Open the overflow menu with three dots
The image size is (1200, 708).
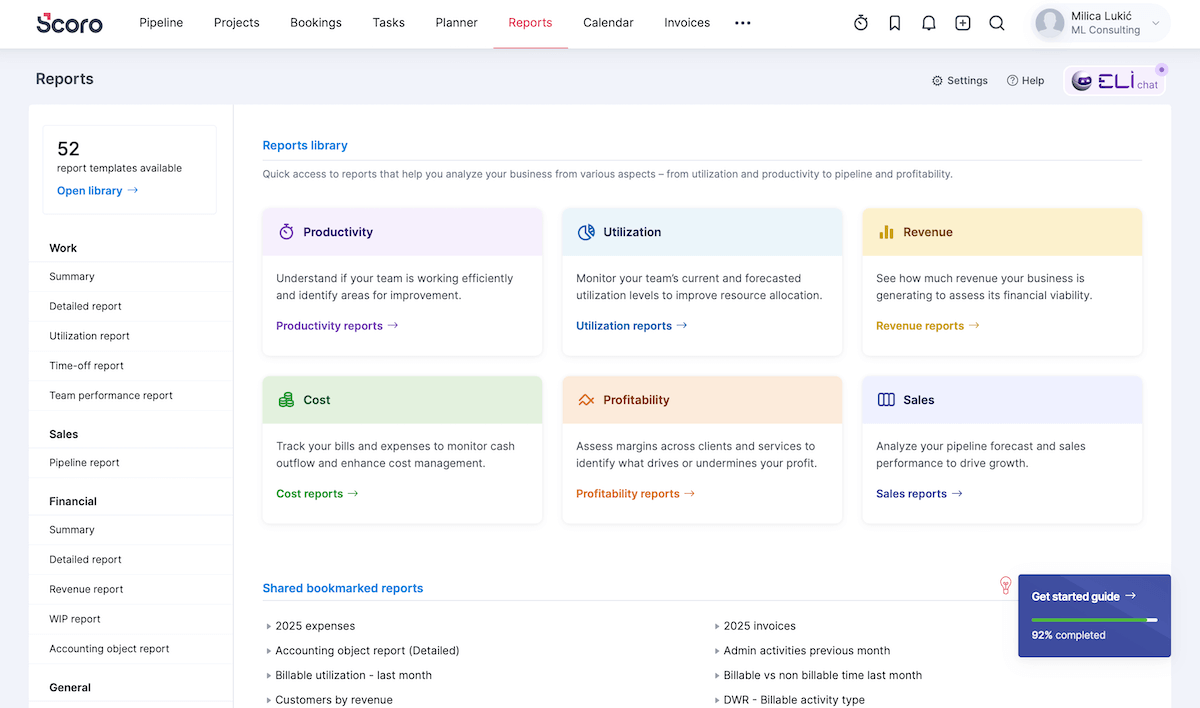coord(742,22)
